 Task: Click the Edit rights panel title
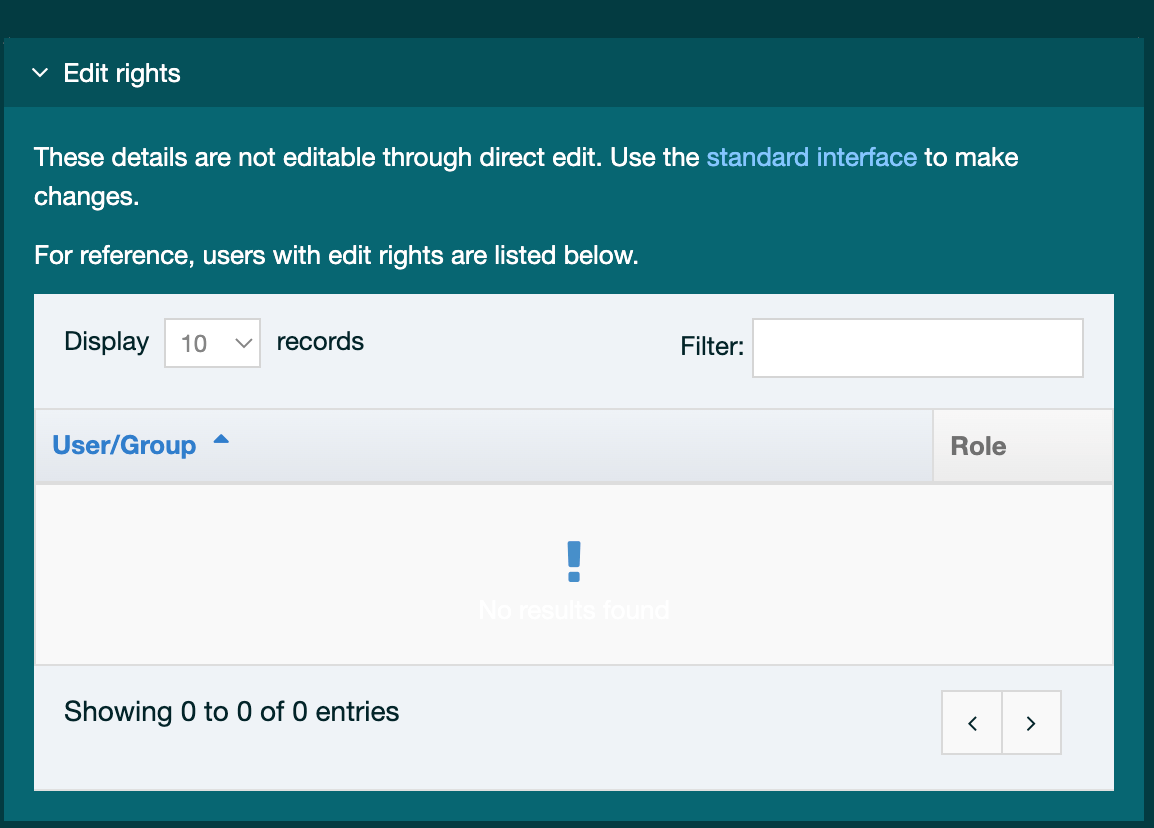coord(122,73)
